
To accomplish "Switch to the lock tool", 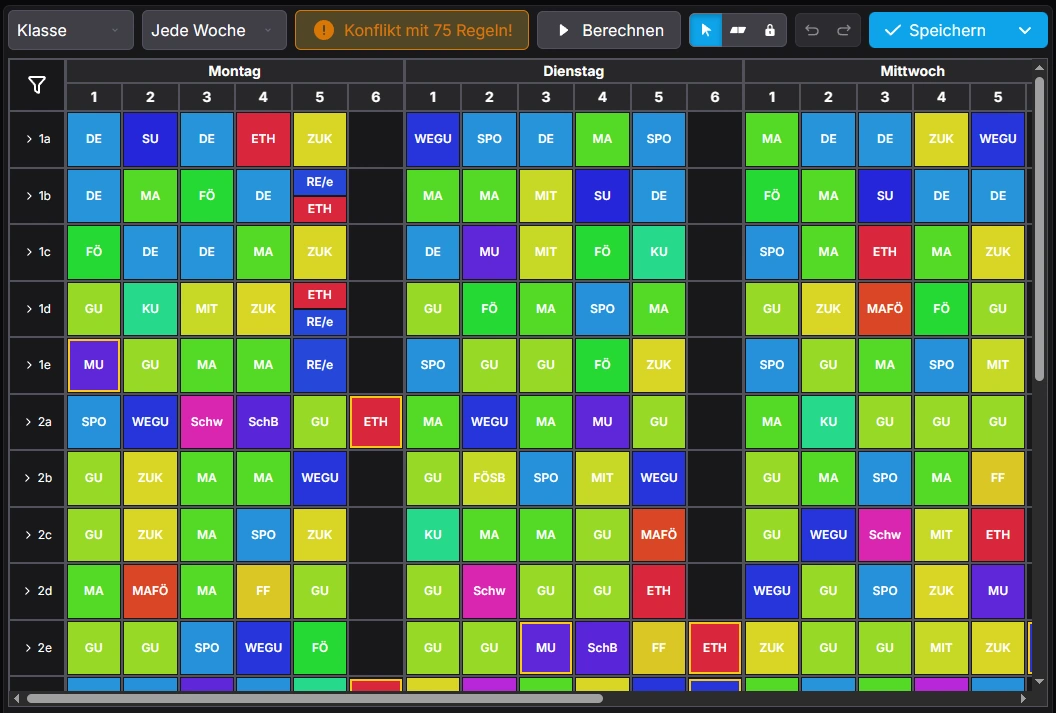I will click(x=769, y=30).
